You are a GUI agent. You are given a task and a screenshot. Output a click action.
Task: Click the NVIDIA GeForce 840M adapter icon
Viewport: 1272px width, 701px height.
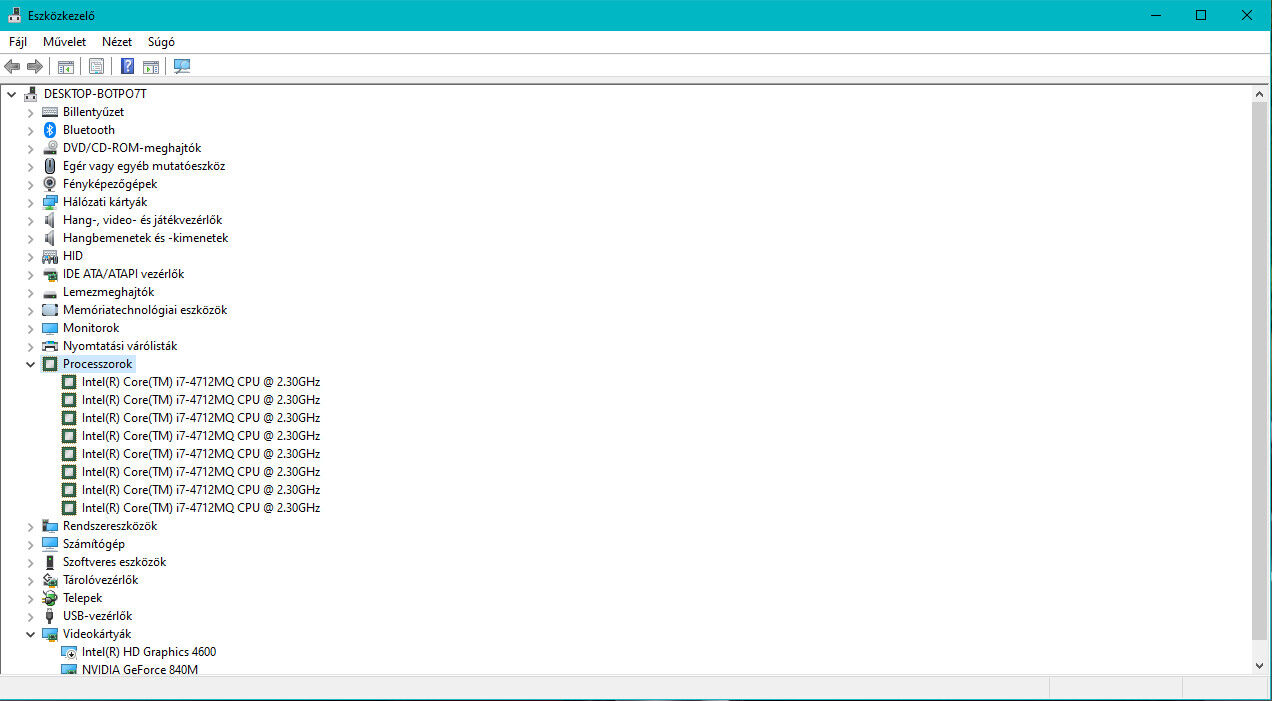click(x=69, y=670)
